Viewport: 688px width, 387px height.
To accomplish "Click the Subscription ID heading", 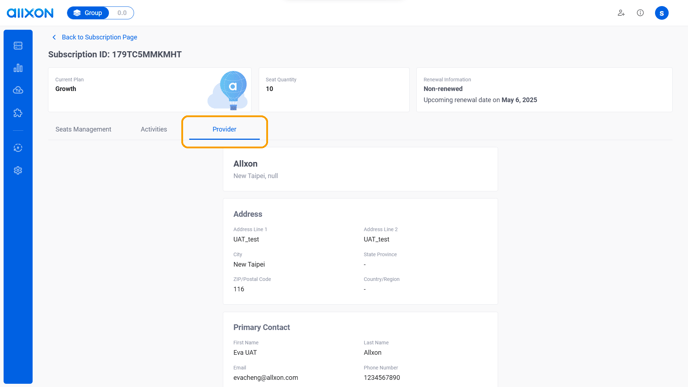I will tap(115, 54).
